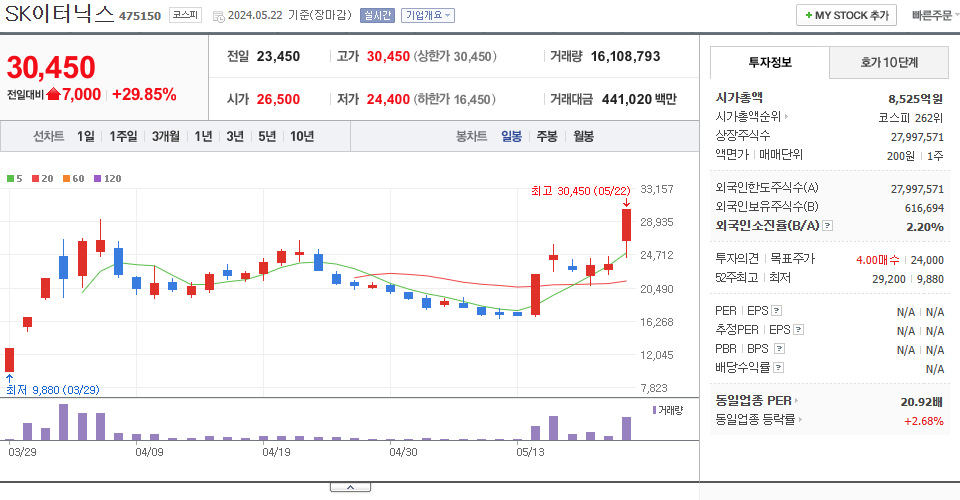Open help icon next to PER EPS
Viewport: 960px width, 500px height.
[x=776, y=310]
